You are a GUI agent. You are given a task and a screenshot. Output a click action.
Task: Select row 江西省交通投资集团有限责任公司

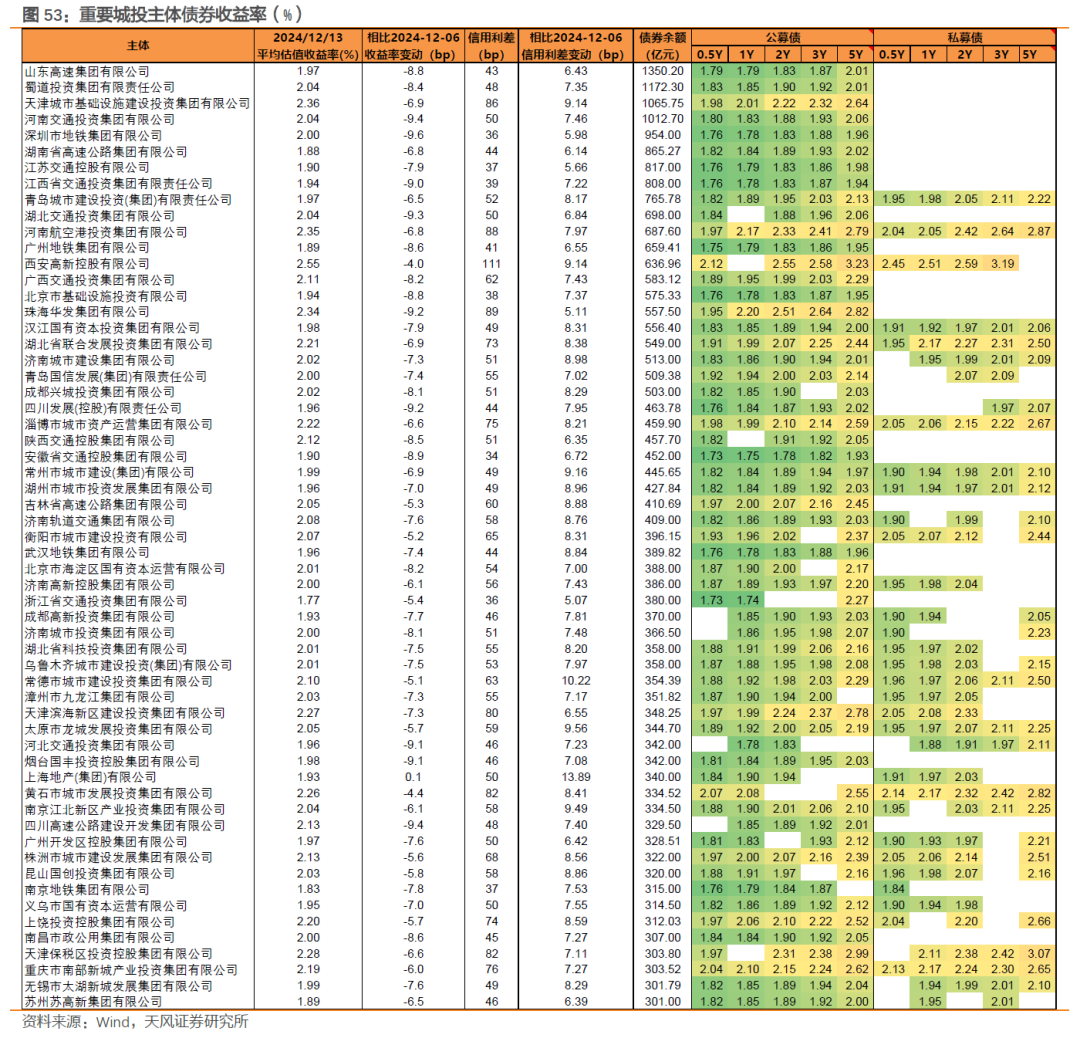[539, 183]
